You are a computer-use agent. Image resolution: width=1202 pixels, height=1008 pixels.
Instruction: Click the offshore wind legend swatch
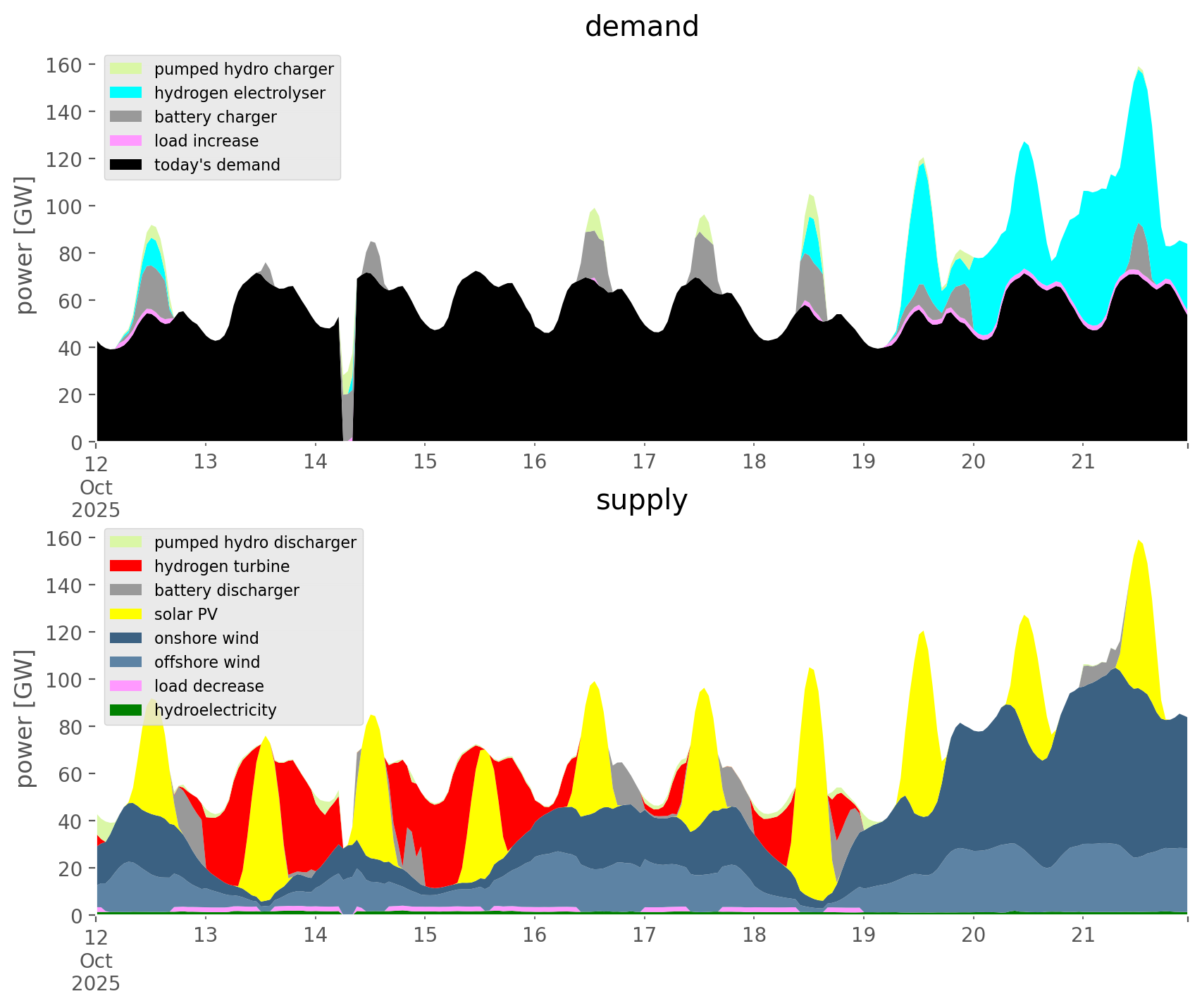[126, 662]
